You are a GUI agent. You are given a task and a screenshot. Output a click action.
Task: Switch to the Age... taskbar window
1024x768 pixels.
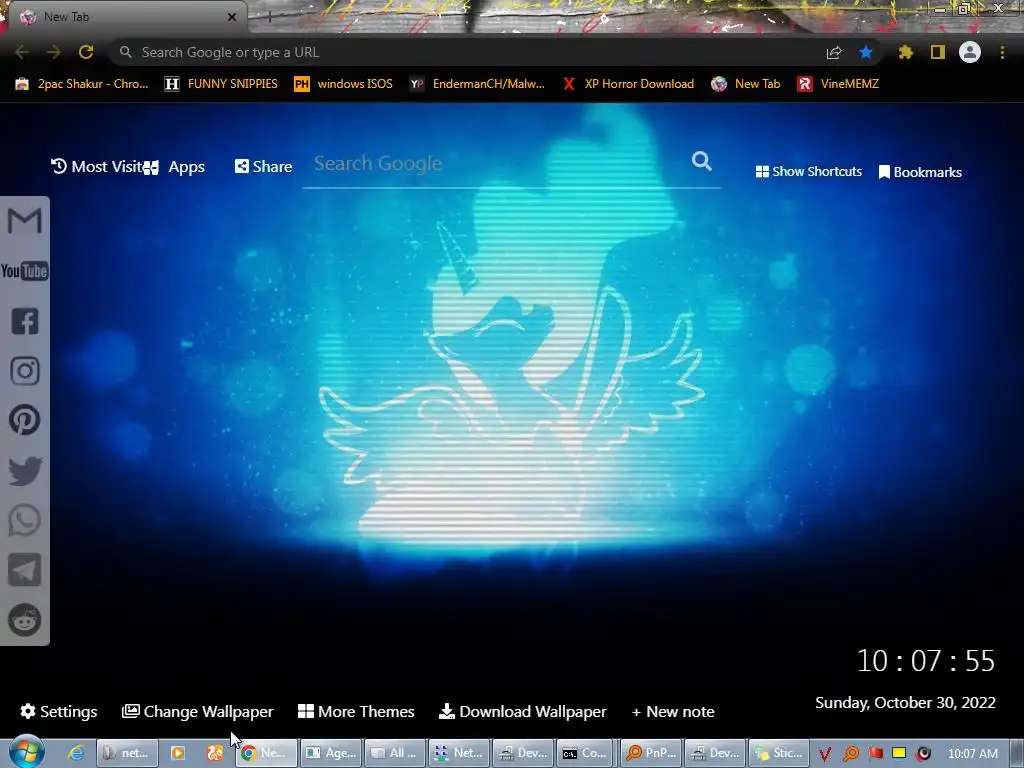[x=332, y=753]
